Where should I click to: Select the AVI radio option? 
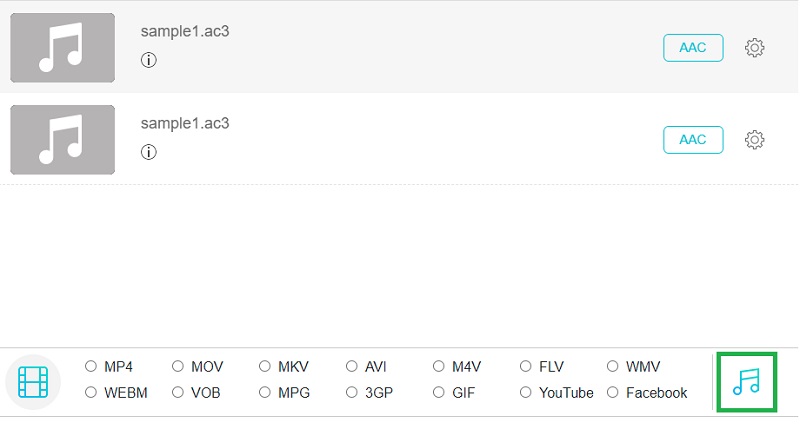[x=352, y=367]
